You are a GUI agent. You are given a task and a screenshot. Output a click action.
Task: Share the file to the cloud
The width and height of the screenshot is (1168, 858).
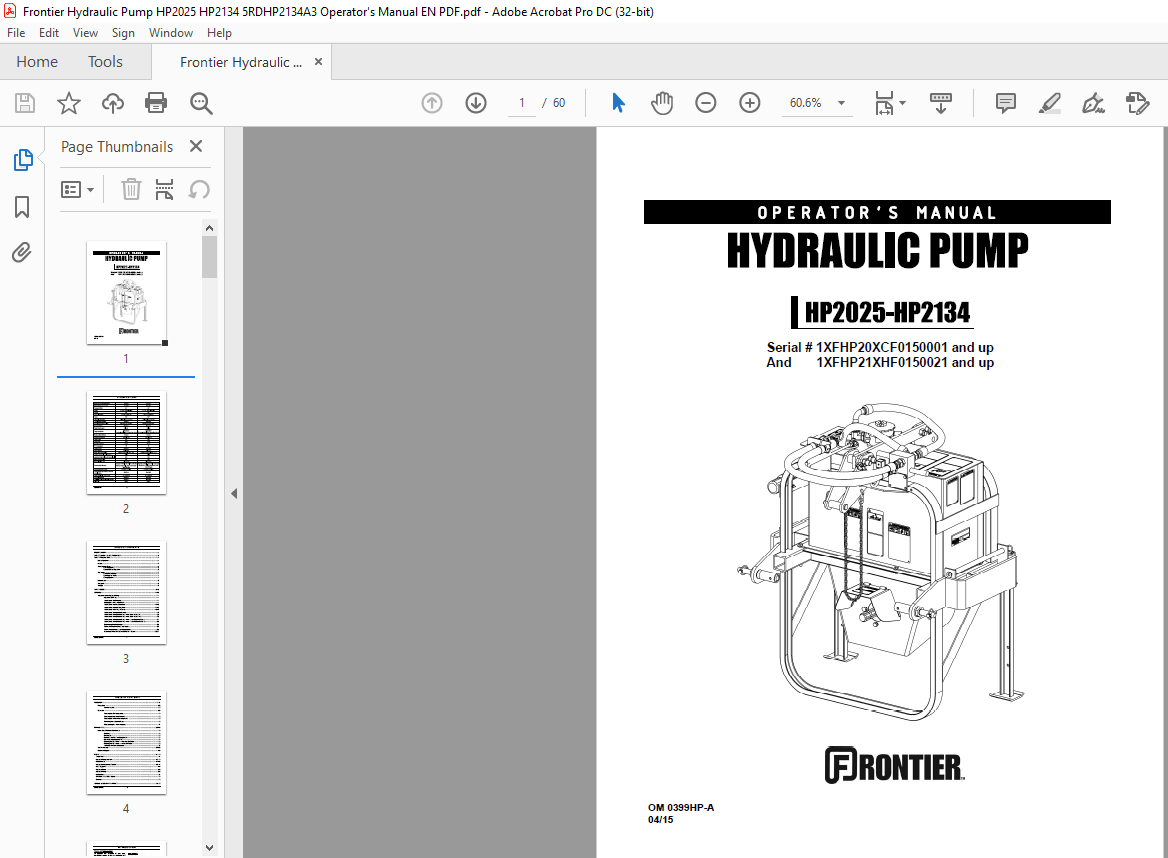(112, 102)
